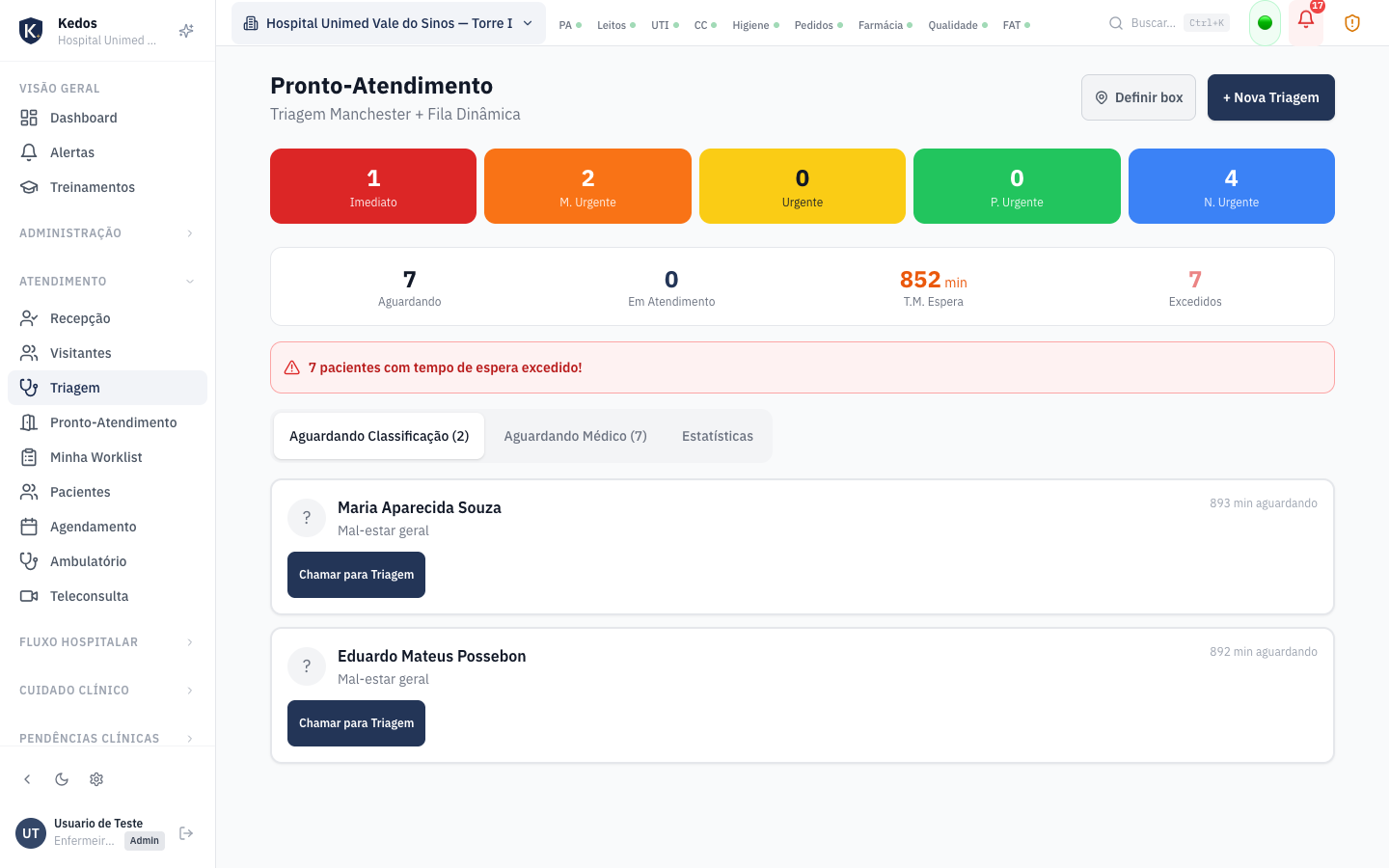Expand Fluxo Hospitalar section

point(107,642)
